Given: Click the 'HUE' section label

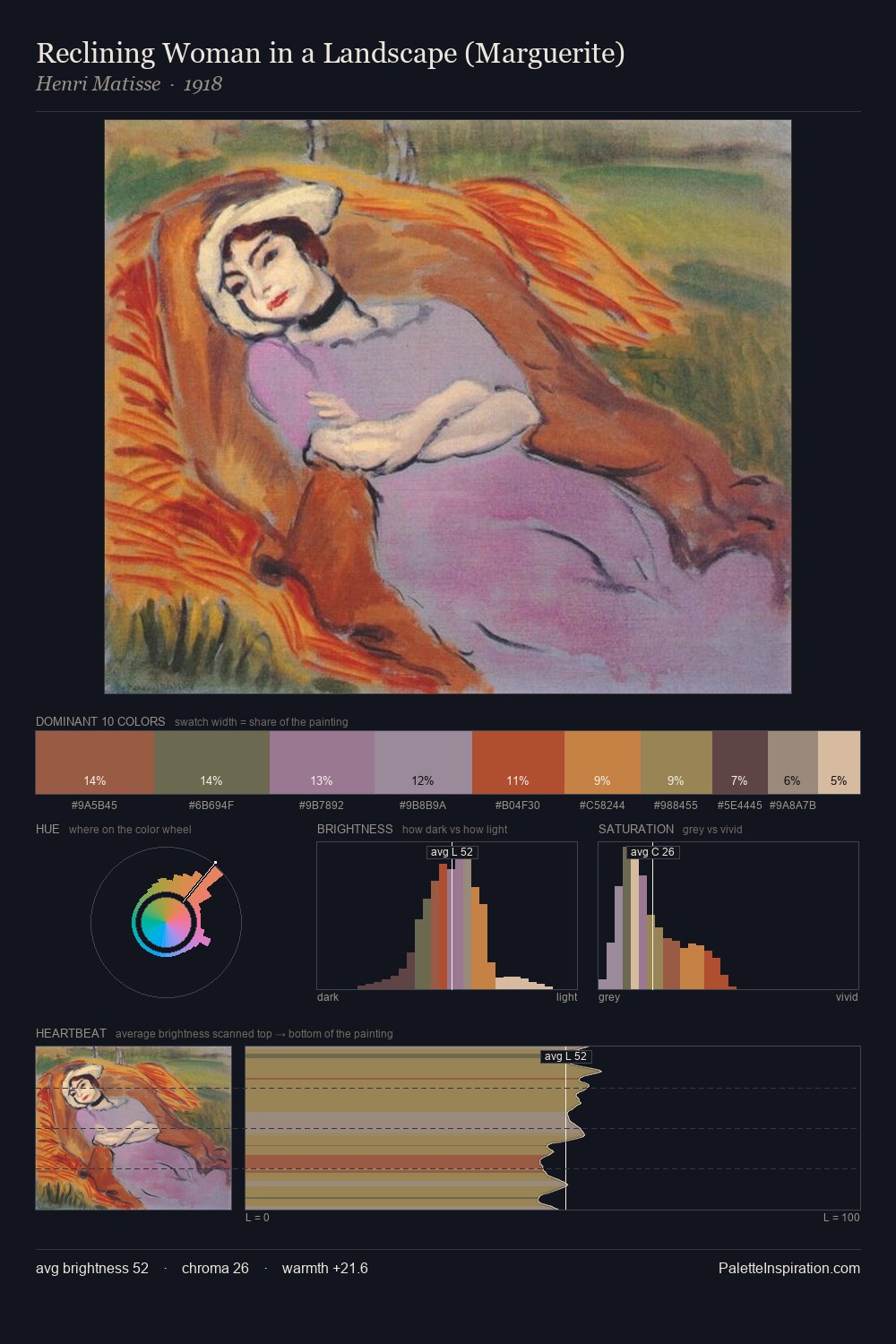Looking at the screenshot, I should point(47,829).
